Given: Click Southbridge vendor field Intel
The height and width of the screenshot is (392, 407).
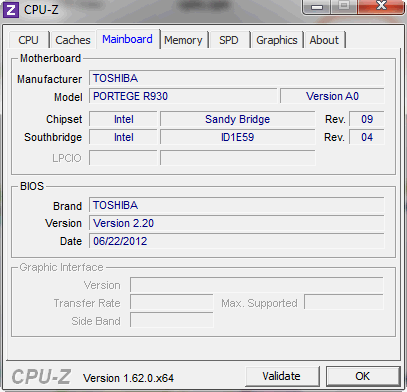Looking at the screenshot, I should (123, 137).
